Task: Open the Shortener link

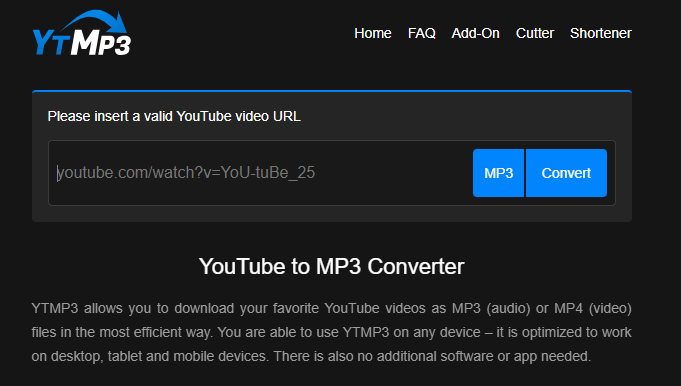Action: coord(601,33)
